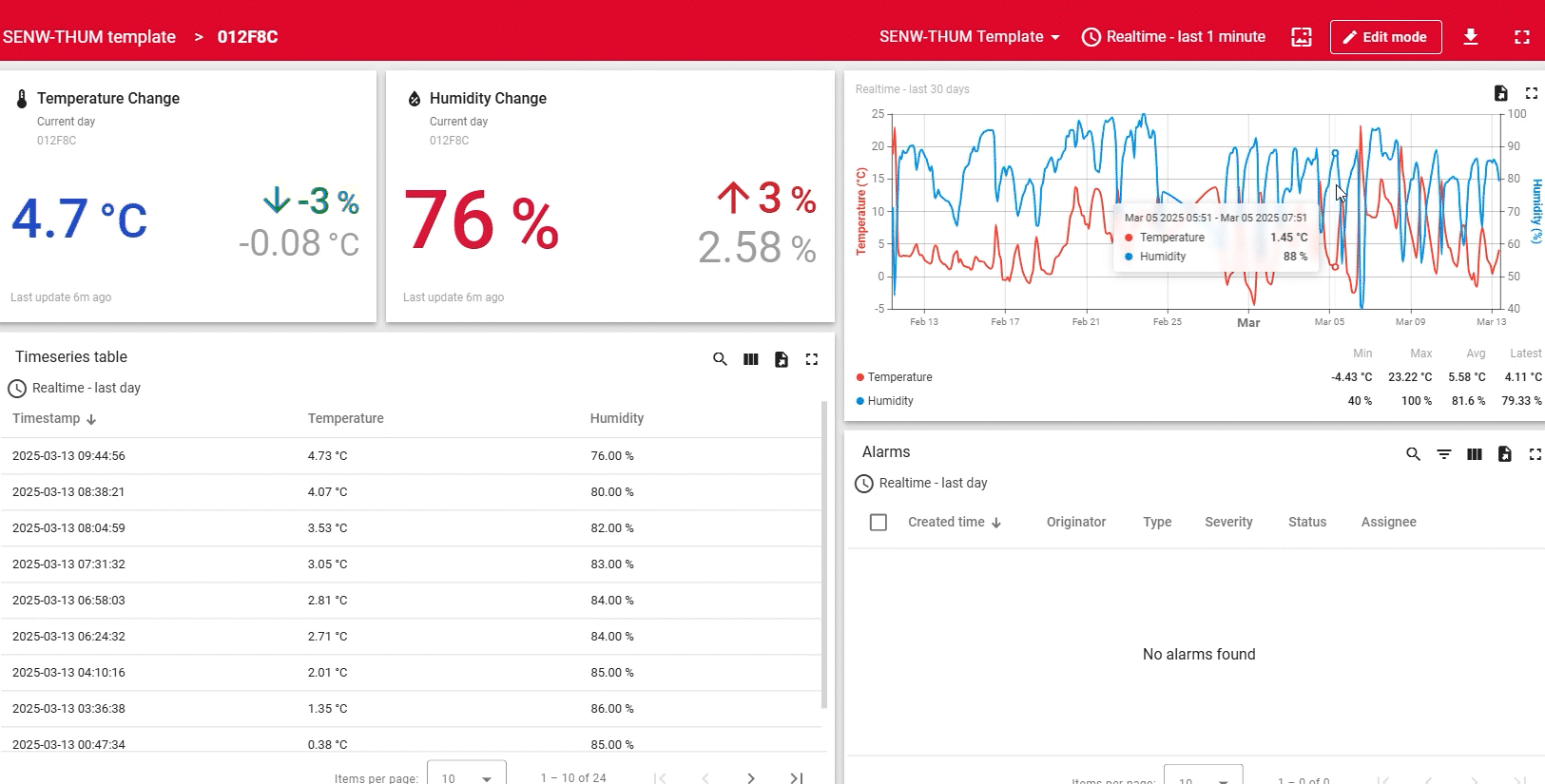Click the 2025-03-13 09:44:56 timestamp row

68,456
